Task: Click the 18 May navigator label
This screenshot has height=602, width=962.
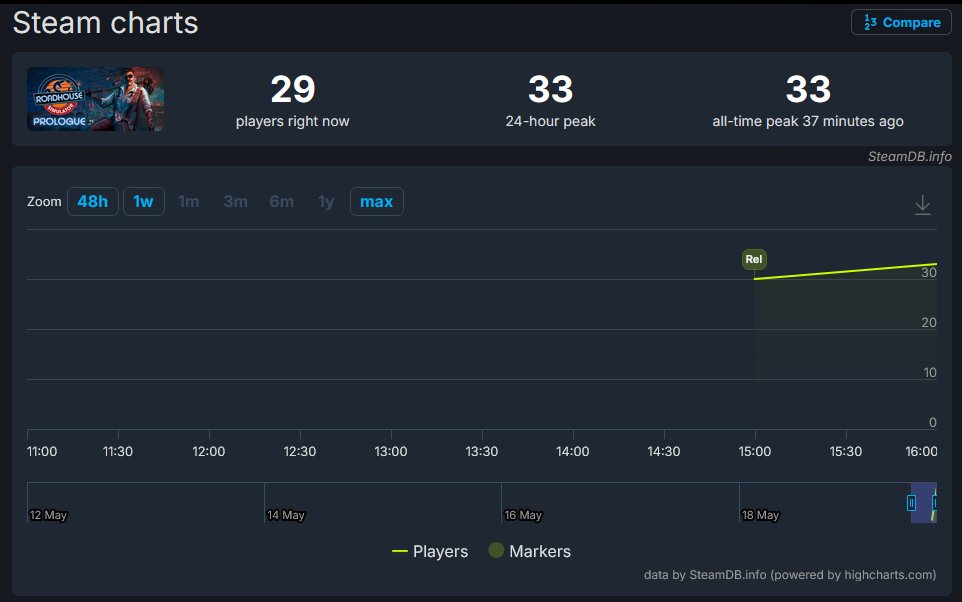Action: (761, 515)
